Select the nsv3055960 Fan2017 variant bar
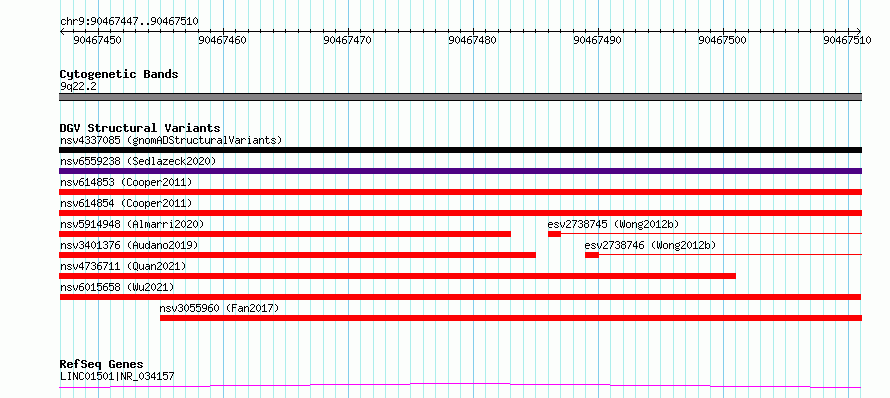 point(511,318)
